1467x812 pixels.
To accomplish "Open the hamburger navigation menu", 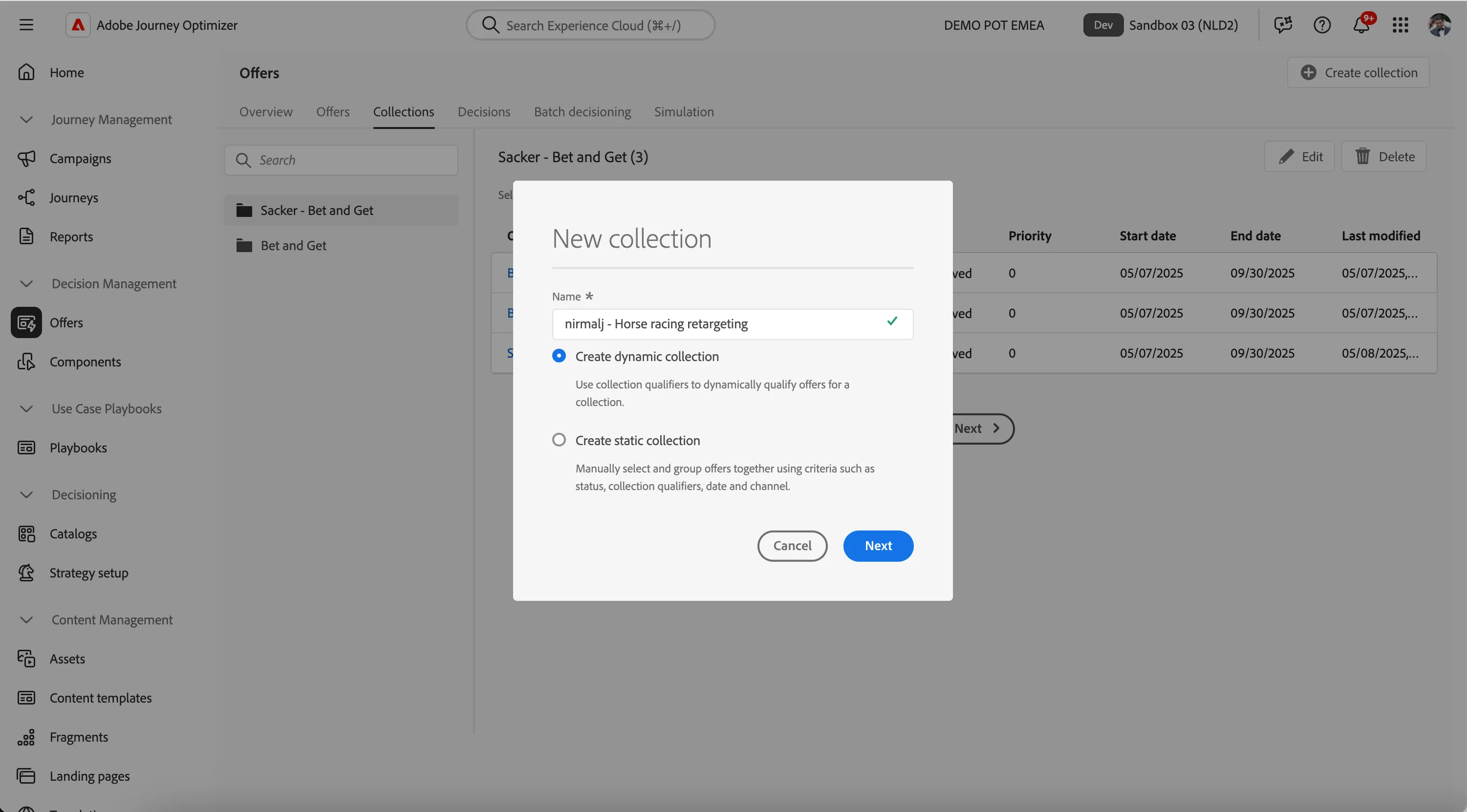I will pyautogui.click(x=26, y=25).
